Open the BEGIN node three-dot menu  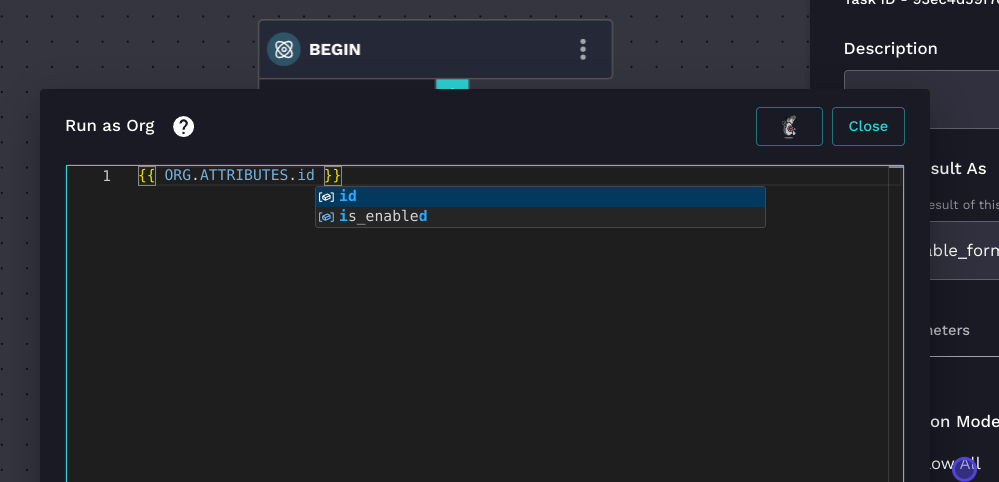point(583,49)
